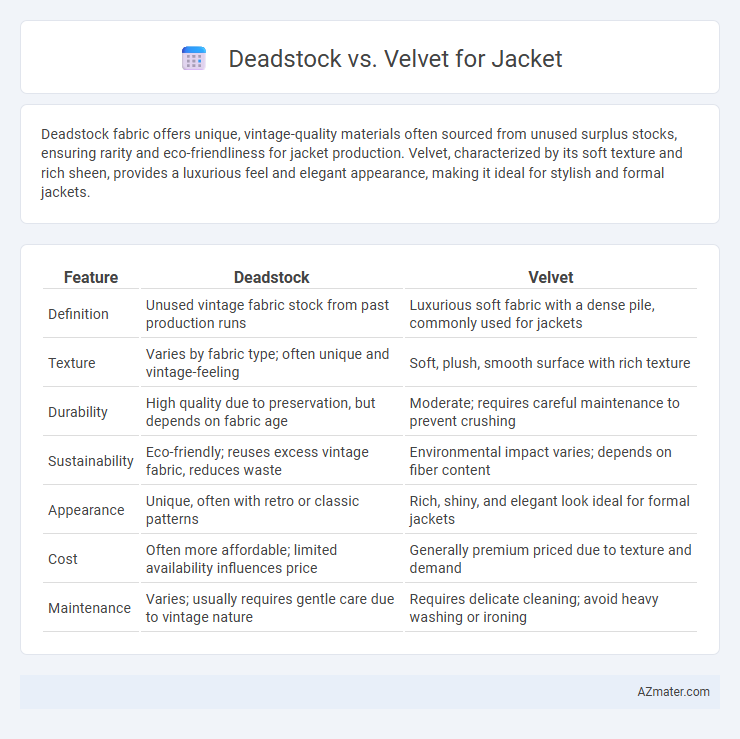Click 'Requires delicate cleaning' Velvet maintenance cell
This screenshot has height=739, width=740.
534,608
